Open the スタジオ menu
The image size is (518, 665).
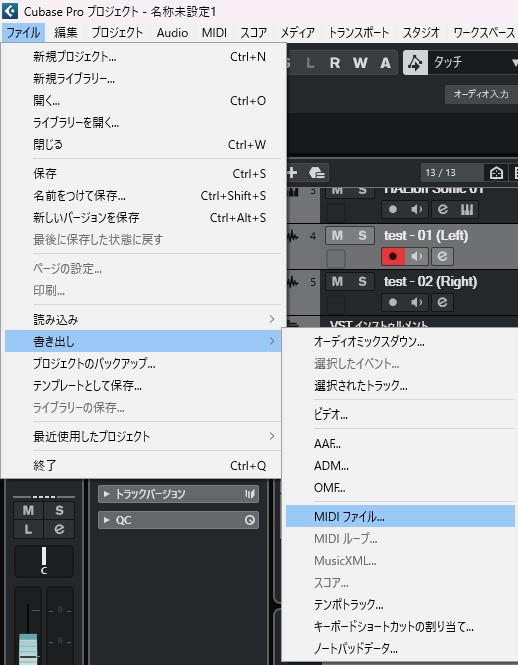pyautogui.click(x=421, y=33)
